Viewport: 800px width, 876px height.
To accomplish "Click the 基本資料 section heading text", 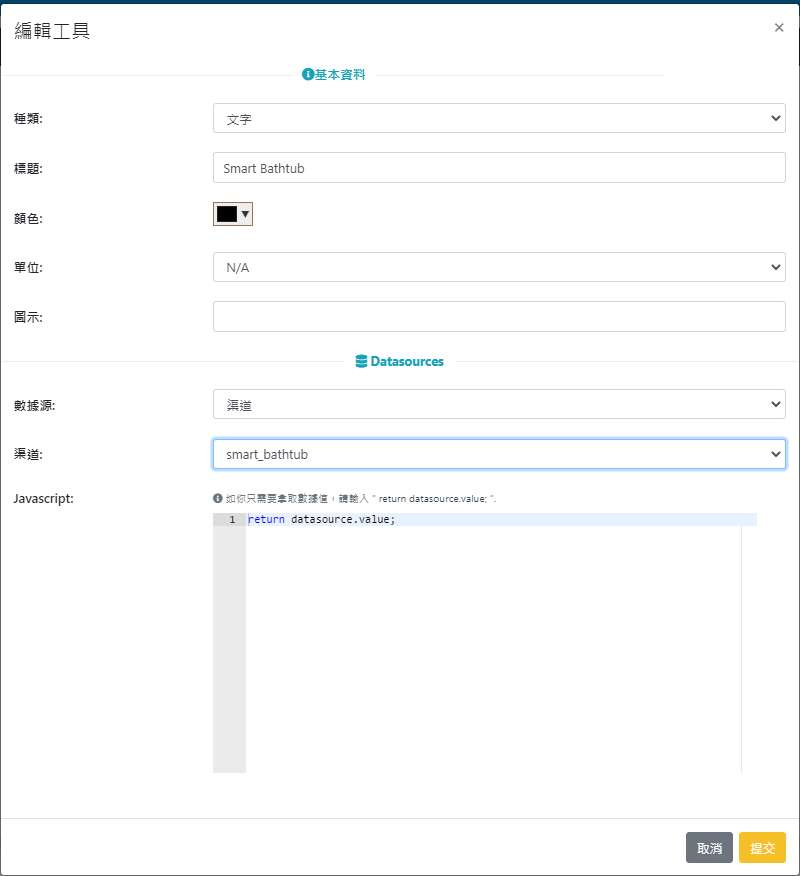I will coord(340,75).
